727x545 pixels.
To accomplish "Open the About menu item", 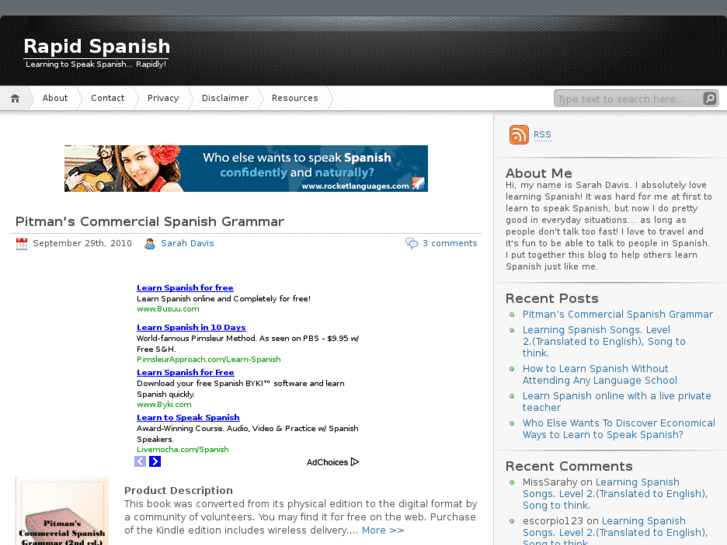I will 55,98.
